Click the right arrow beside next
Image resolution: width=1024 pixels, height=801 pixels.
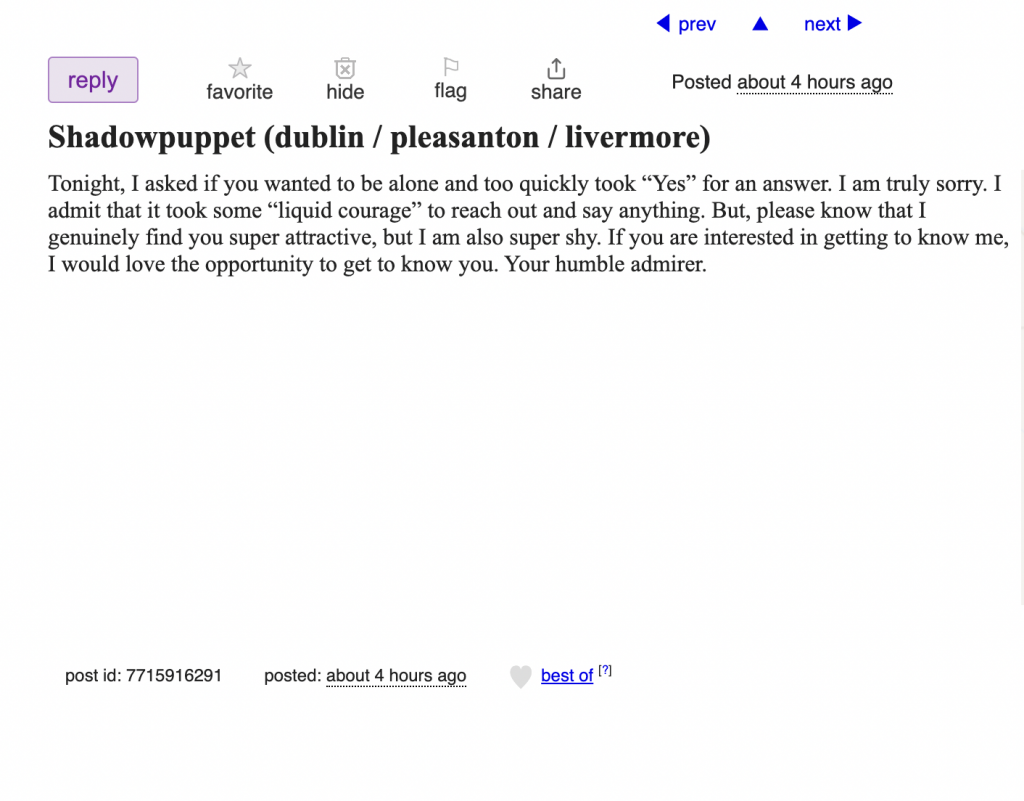click(x=854, y=24)
